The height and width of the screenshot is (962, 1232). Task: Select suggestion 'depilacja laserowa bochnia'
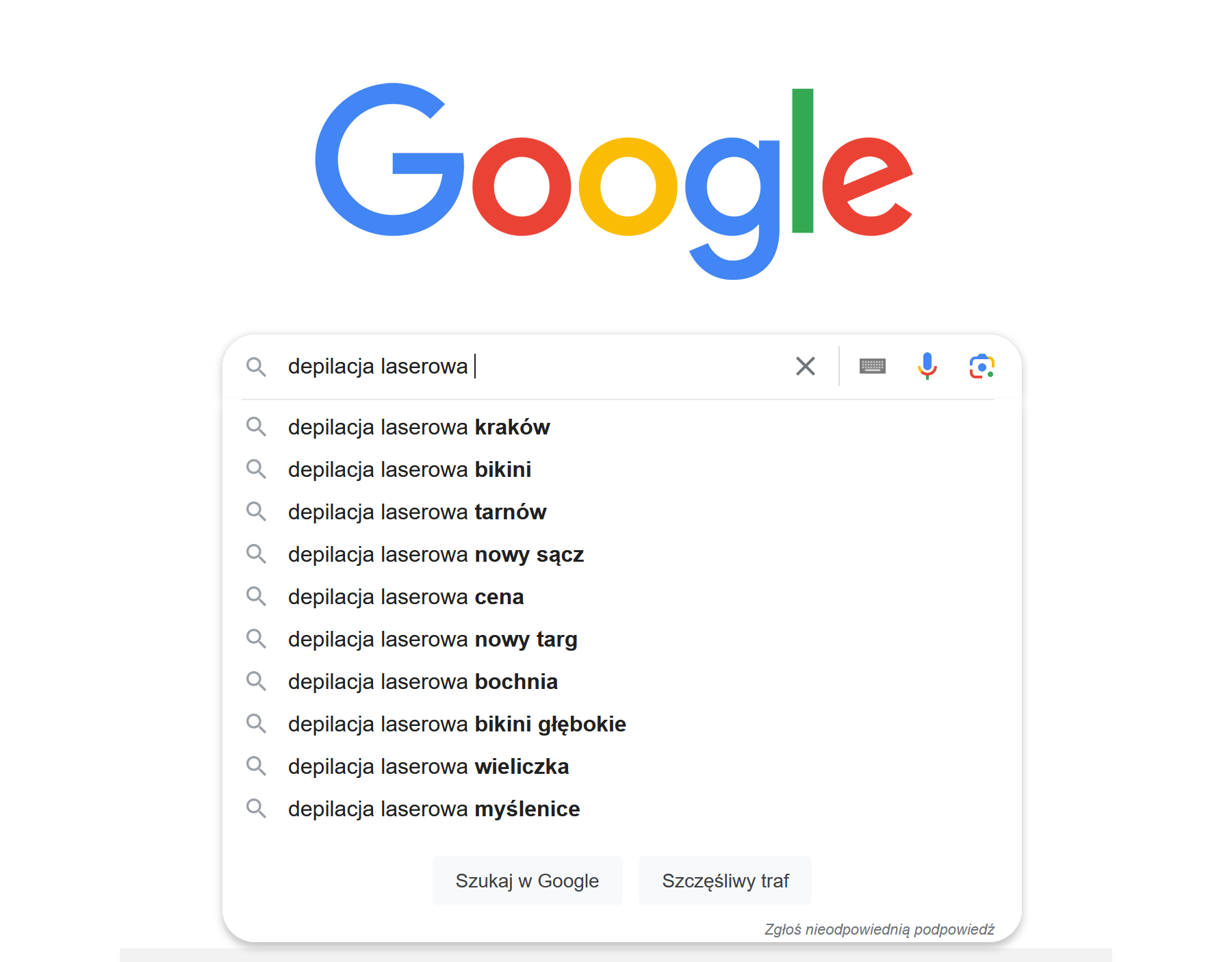click(x=422, y=681)
